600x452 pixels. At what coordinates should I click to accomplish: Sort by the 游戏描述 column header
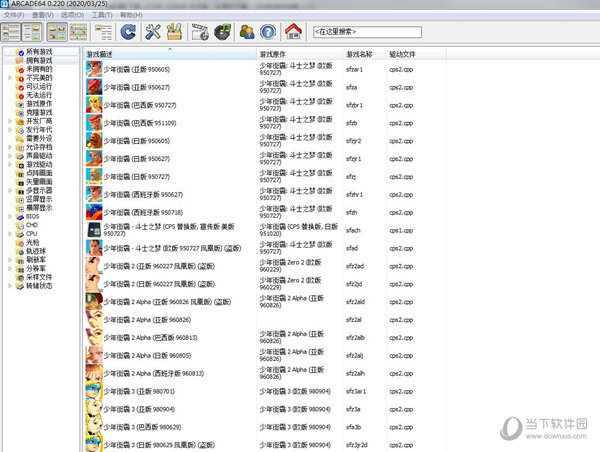click(170, 54)
